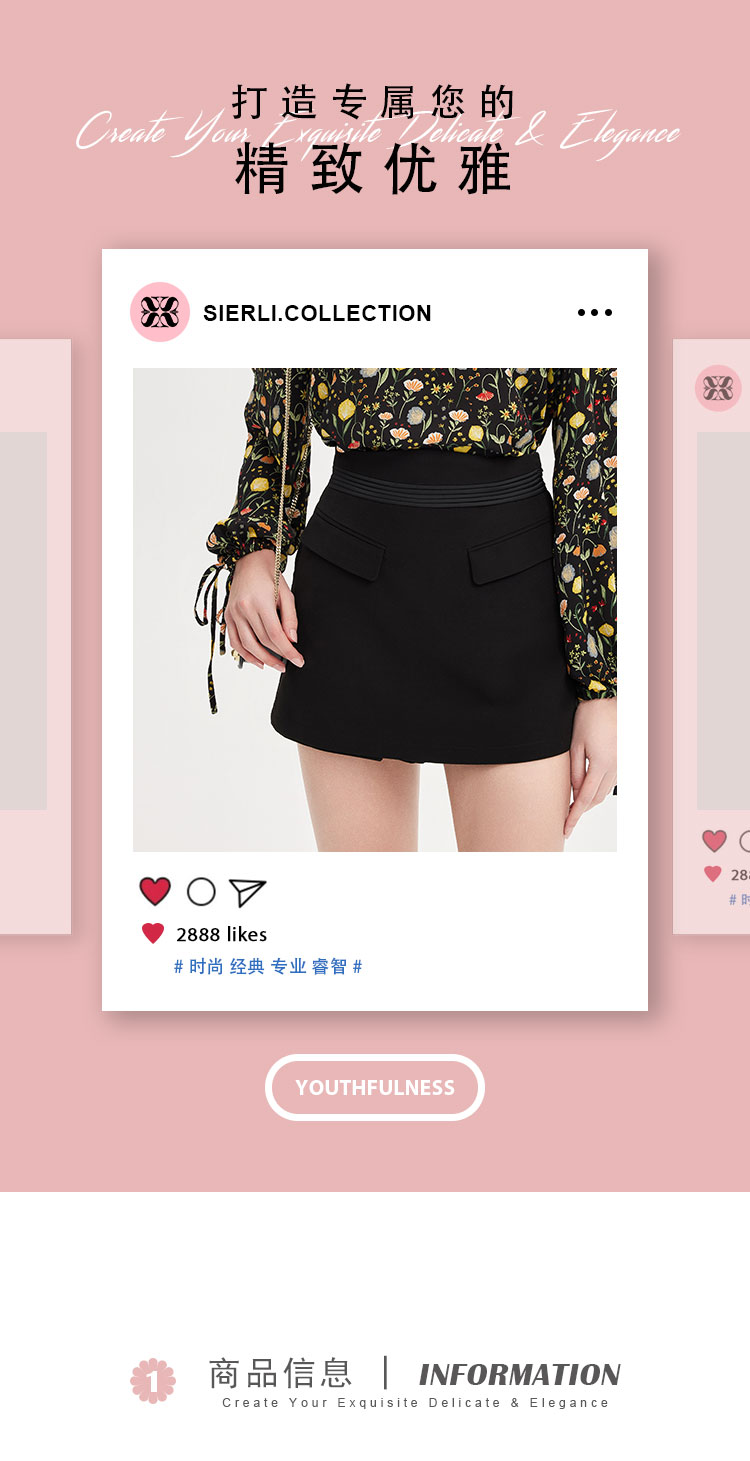
Task: Select the left partially hidden post card
Action: tap(35, 637)
